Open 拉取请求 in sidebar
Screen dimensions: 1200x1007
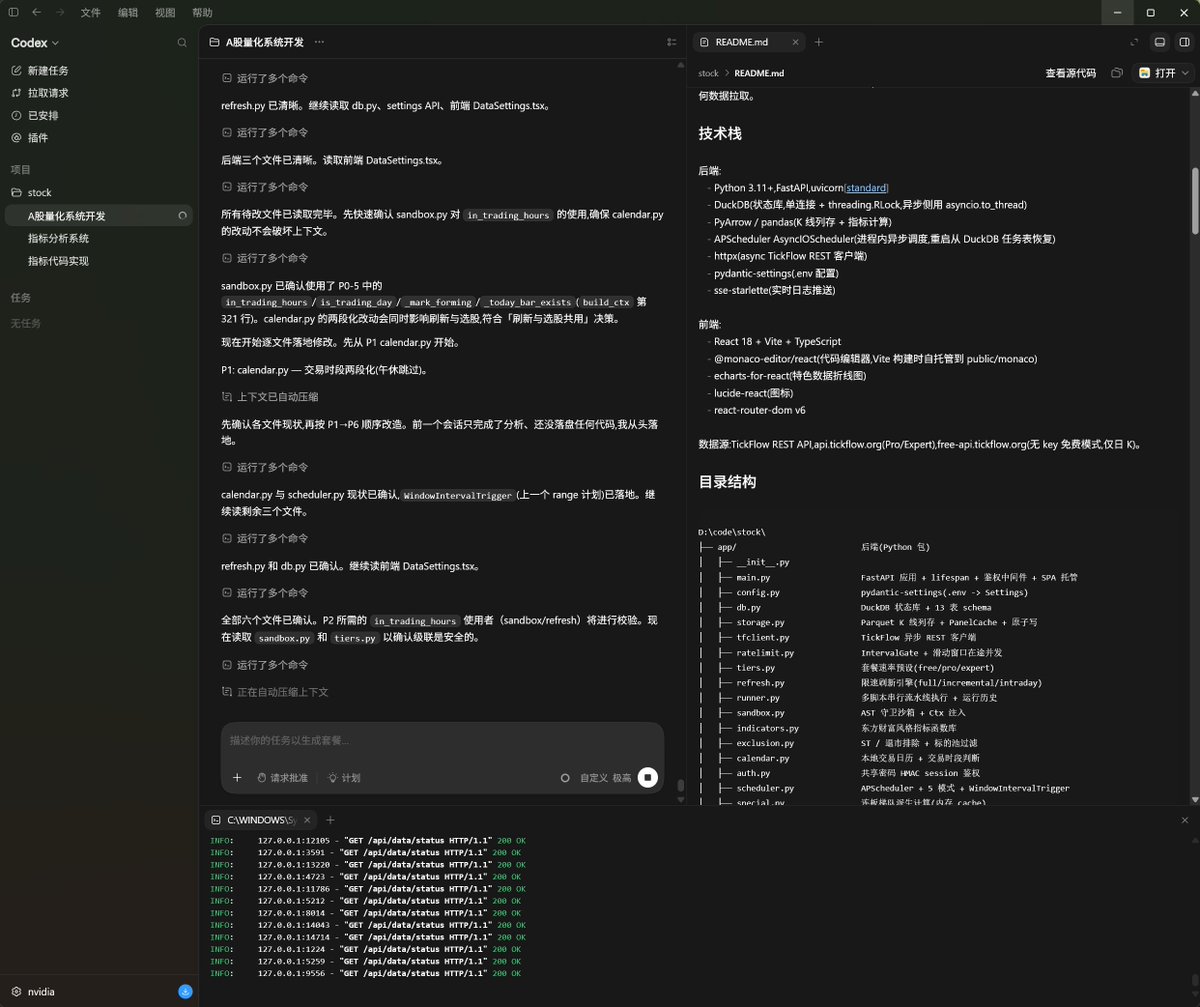[99, 93]
